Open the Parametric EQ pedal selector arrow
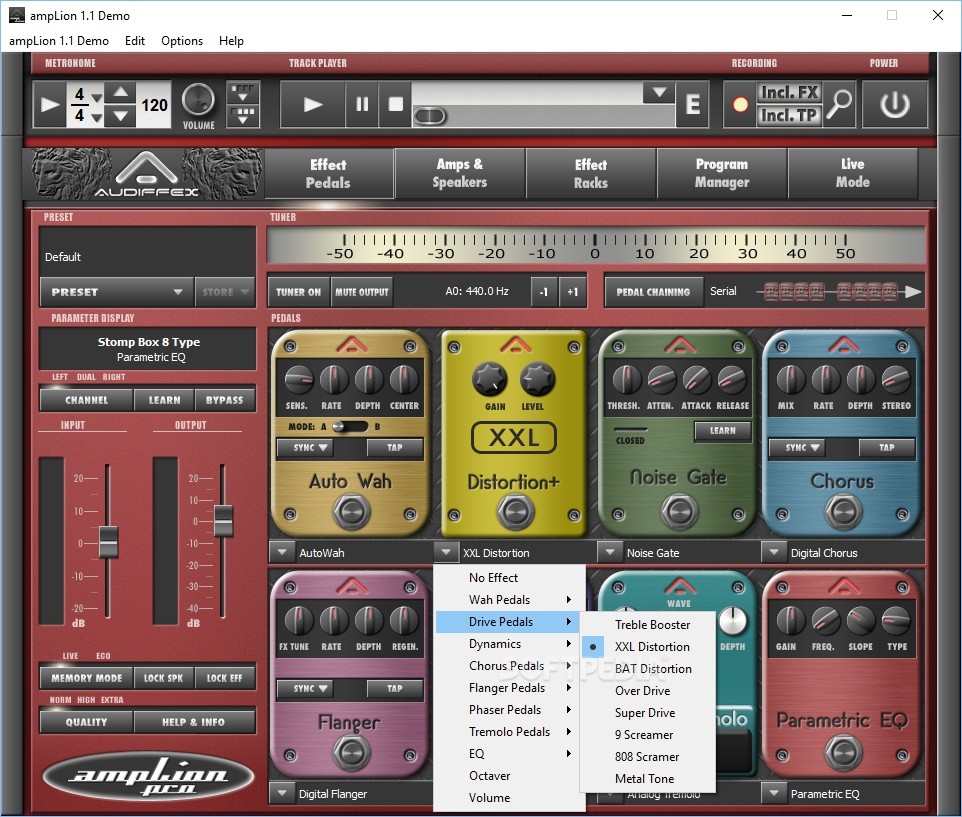Image resolution: width=962 pixels, height=817 pixels. click(x=774, y=793)
